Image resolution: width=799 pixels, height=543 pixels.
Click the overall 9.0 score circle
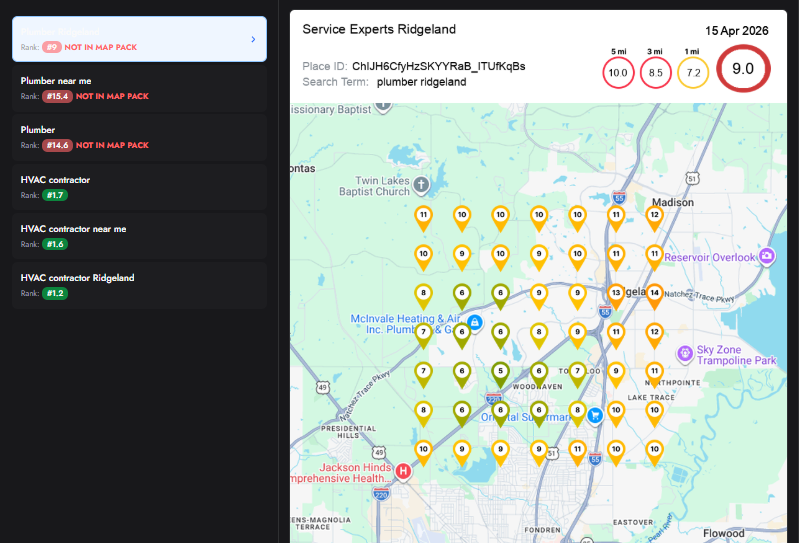pyautogui.click(x=743, y=69)
